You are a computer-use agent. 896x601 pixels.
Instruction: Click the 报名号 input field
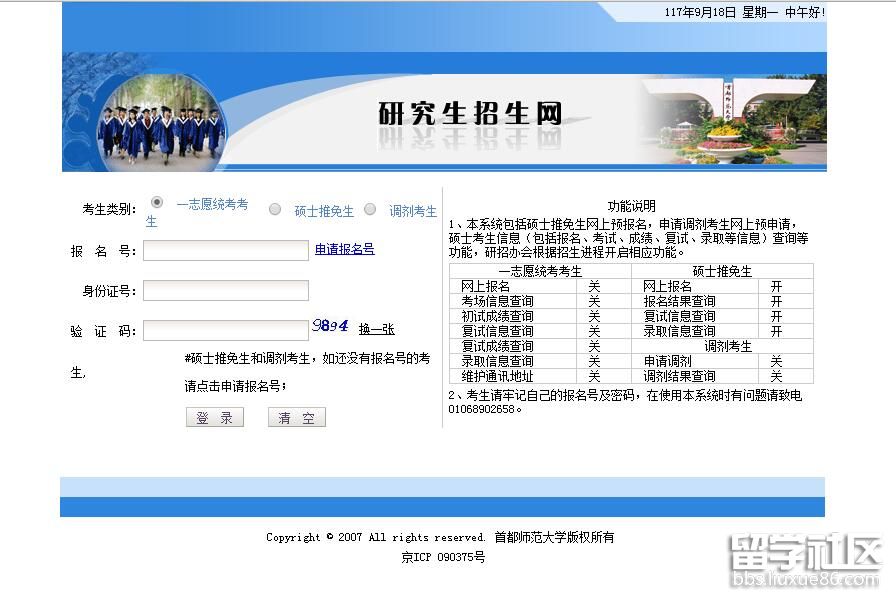point(226,250)
